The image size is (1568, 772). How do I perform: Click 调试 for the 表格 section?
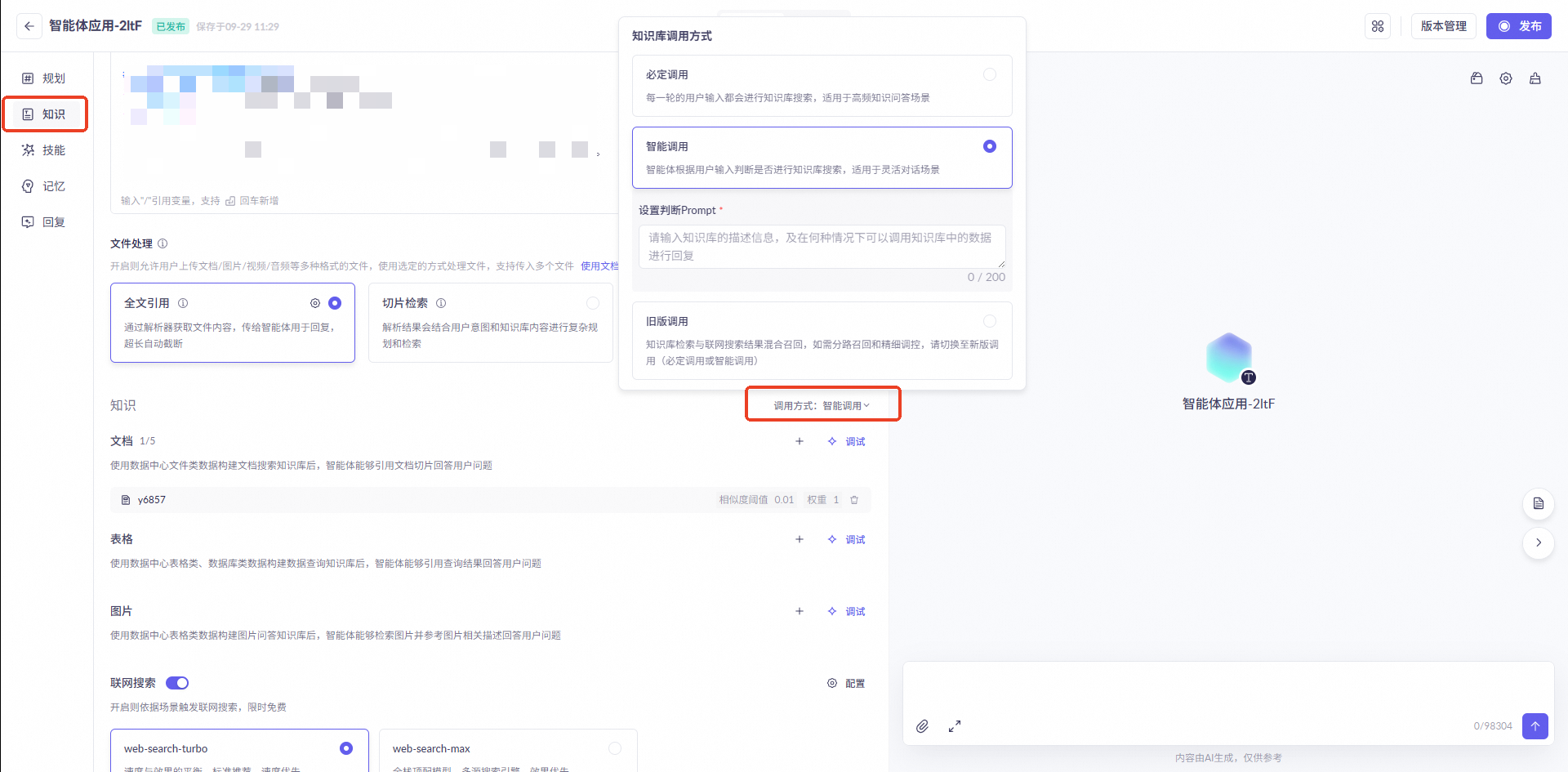[847, 539]
